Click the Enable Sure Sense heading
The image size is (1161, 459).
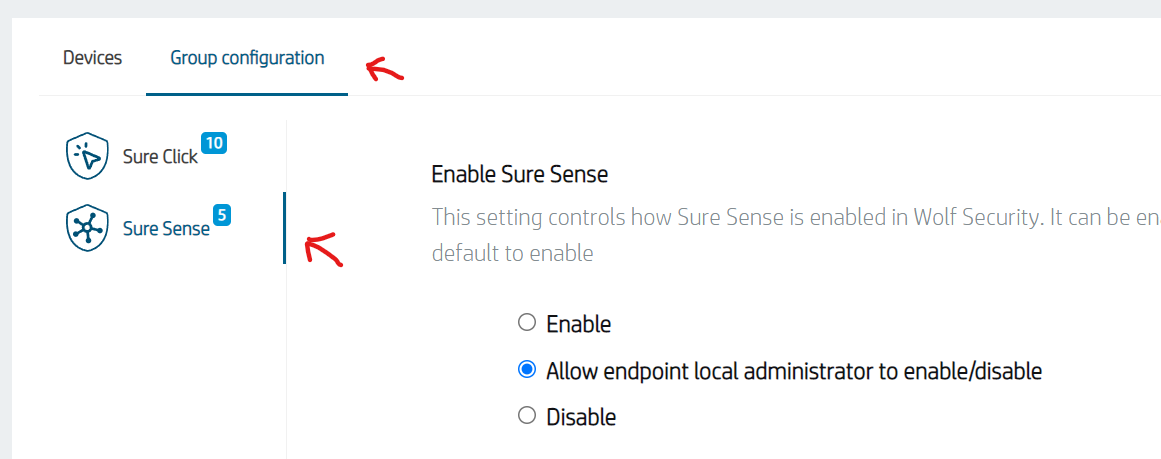click(x=519, y=175)
